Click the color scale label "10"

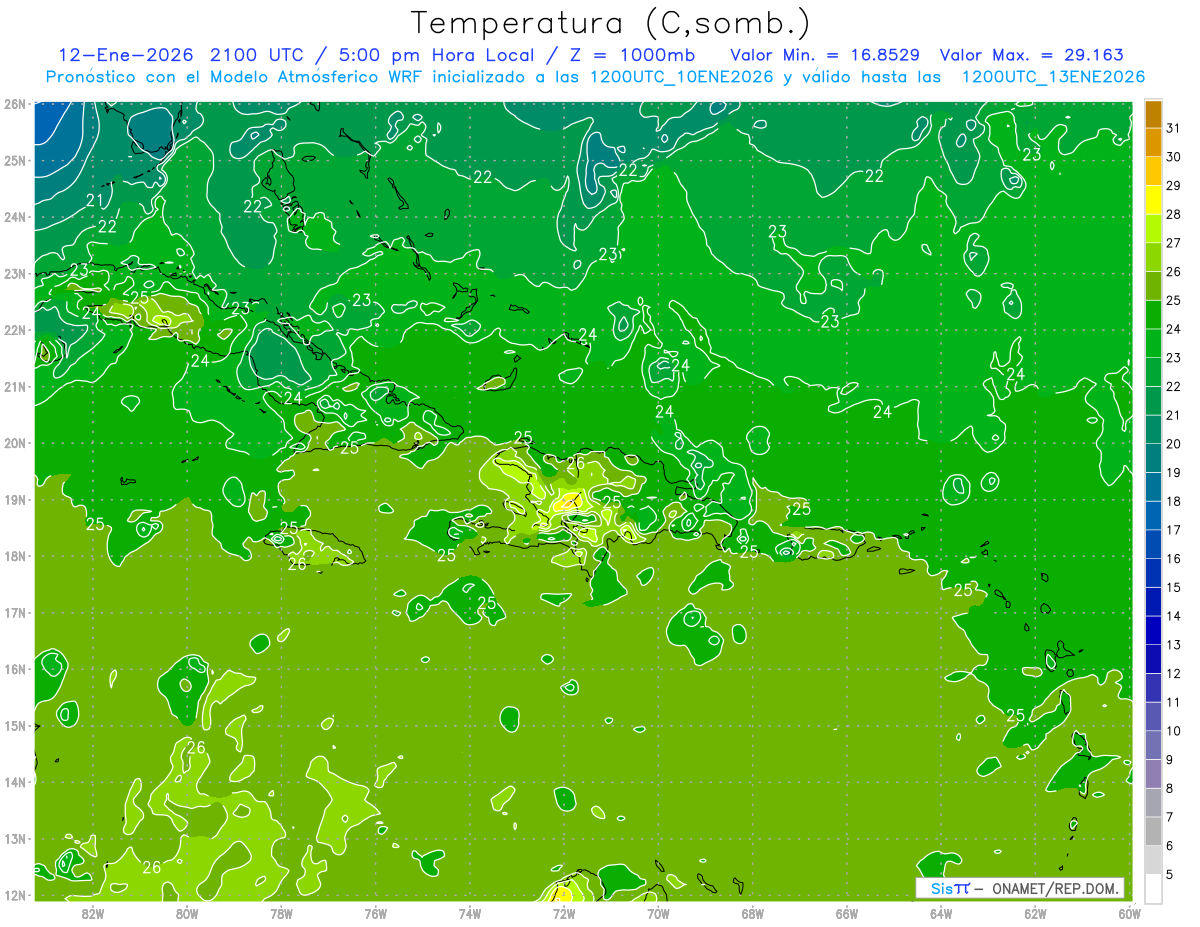(1174, 731)
